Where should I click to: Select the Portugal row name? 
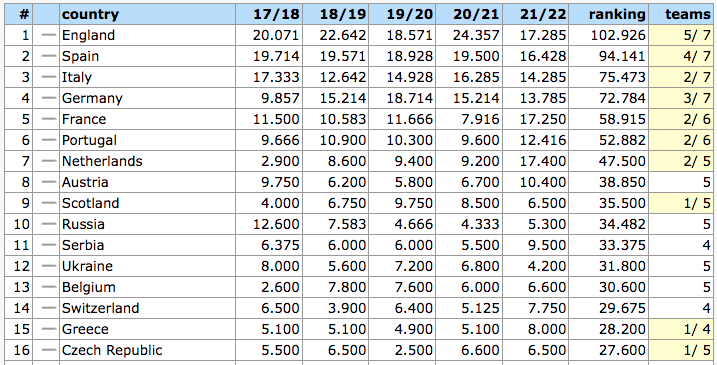click(x=89, y=140)
